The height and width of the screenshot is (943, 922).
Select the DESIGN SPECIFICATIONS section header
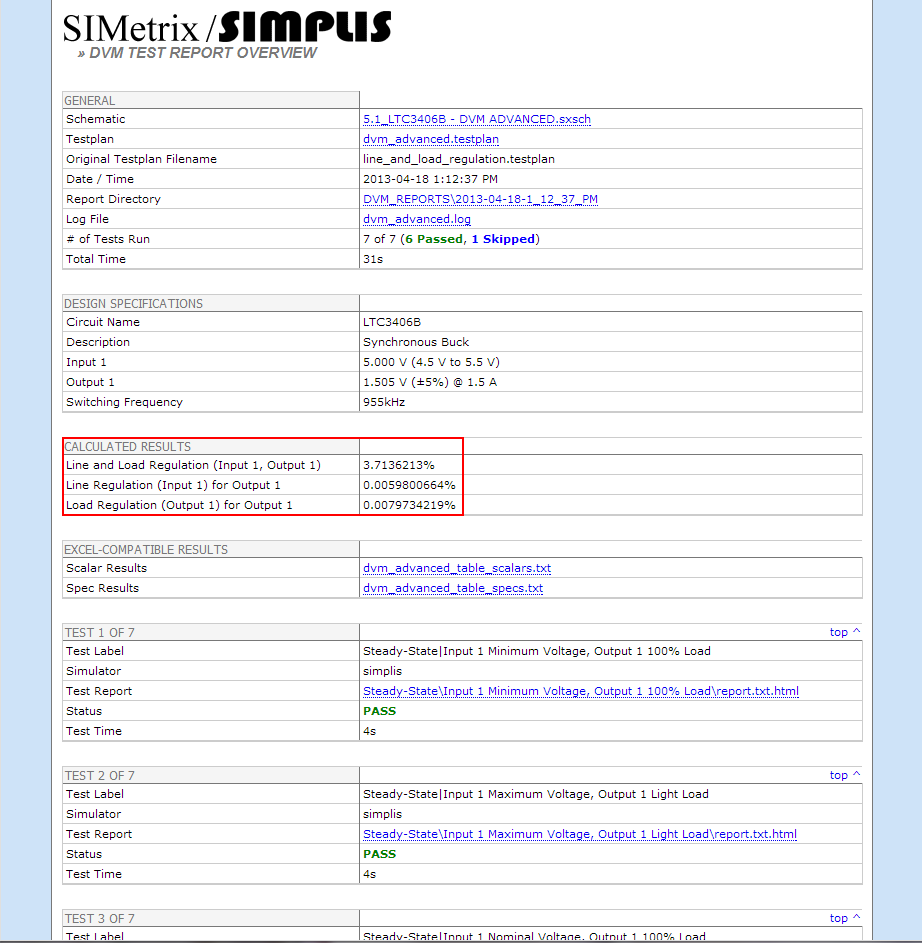coord(130,303)
